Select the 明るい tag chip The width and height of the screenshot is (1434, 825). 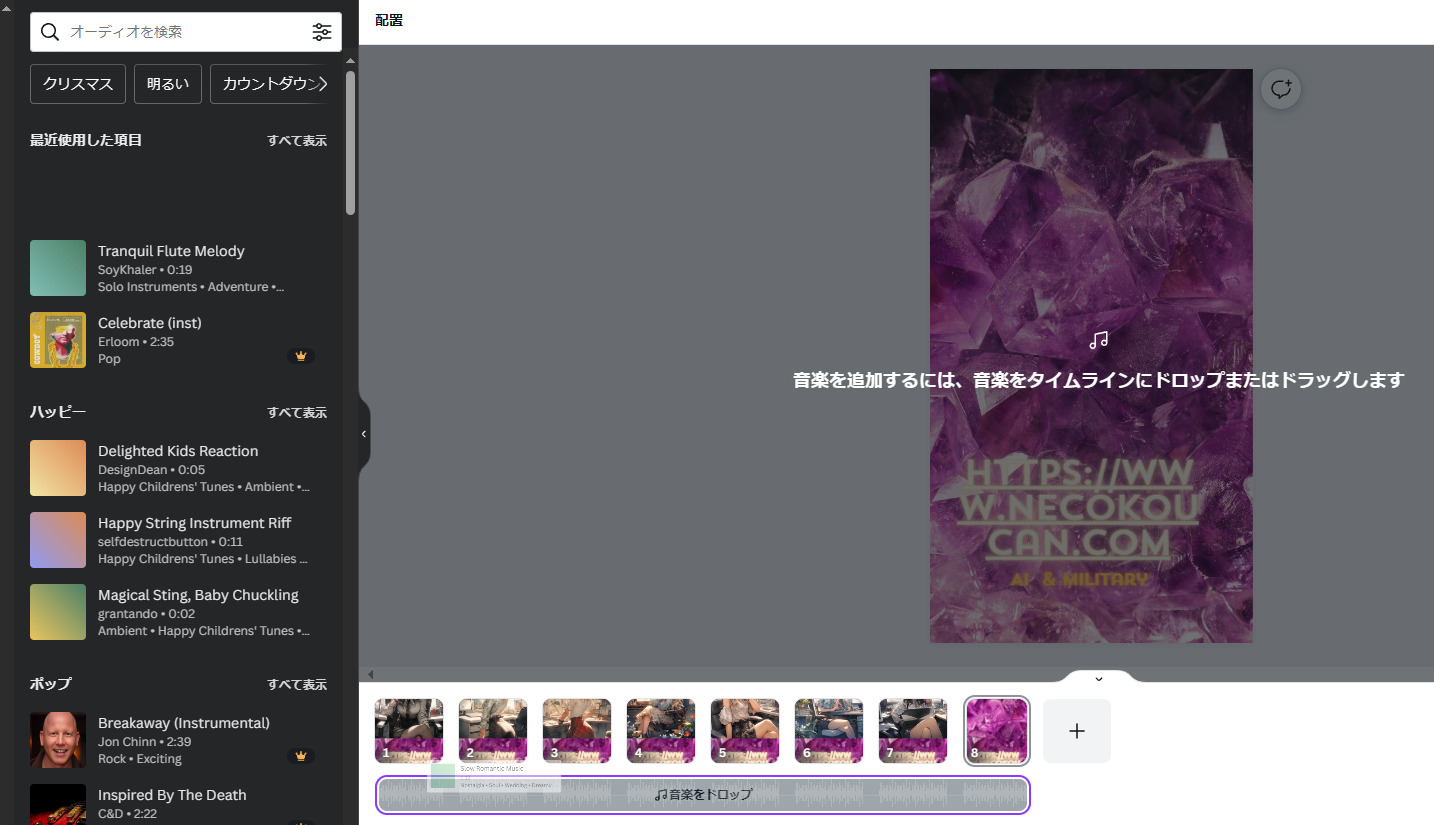pos(168,84)
